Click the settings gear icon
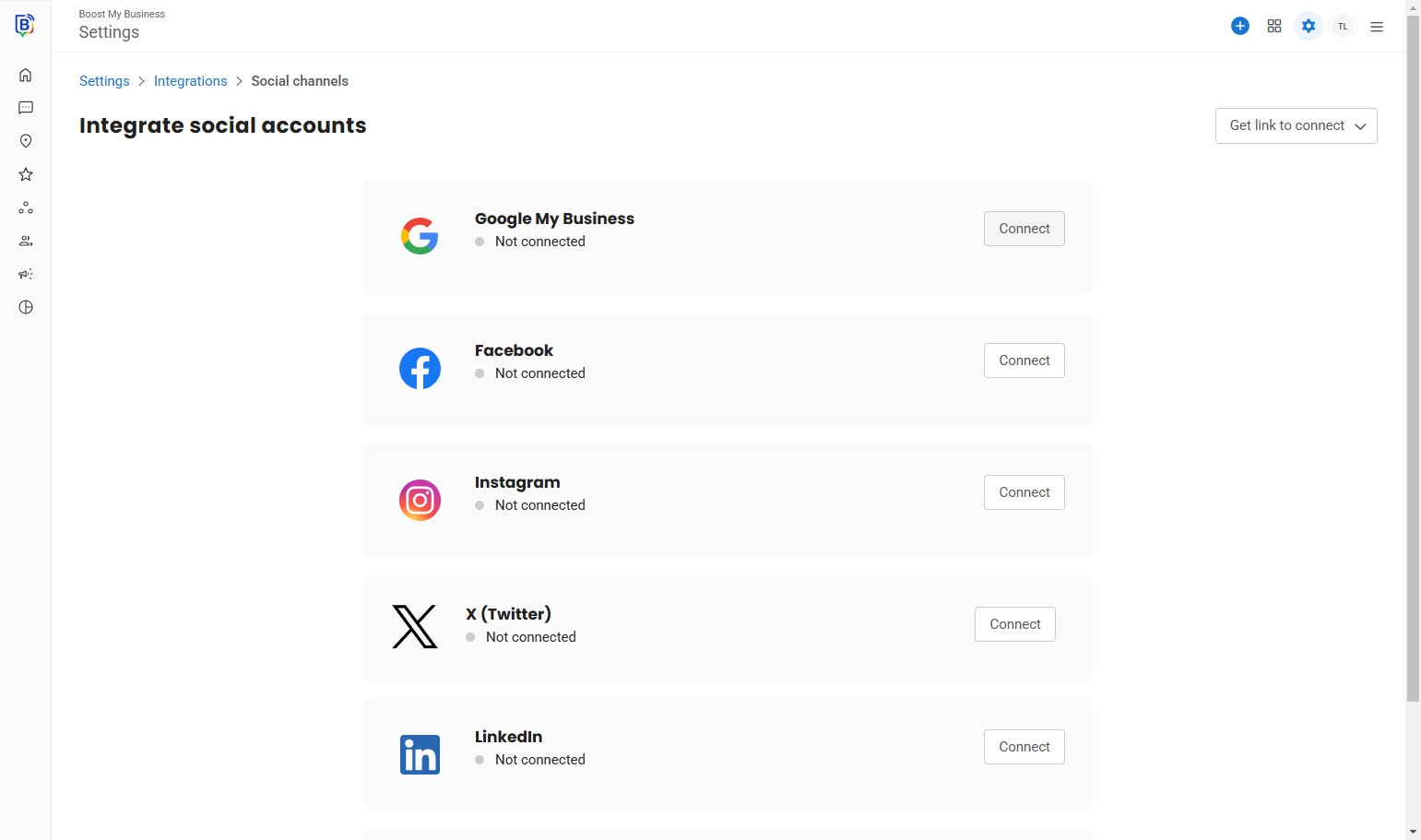This screenshot has height=840, width=1421. 1309,26
